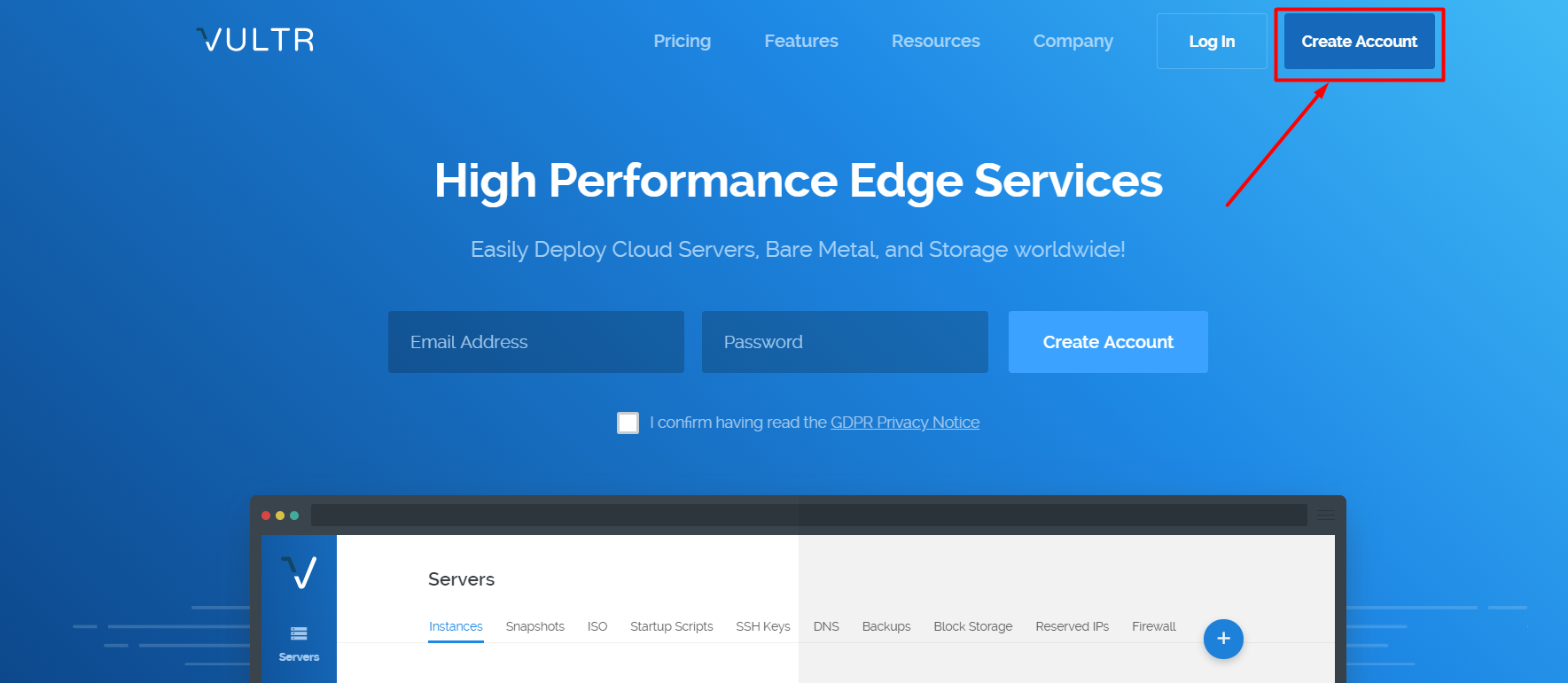Click the mock browser address bar
This screenshot has width=1568, height=683.
coord(809,516)
